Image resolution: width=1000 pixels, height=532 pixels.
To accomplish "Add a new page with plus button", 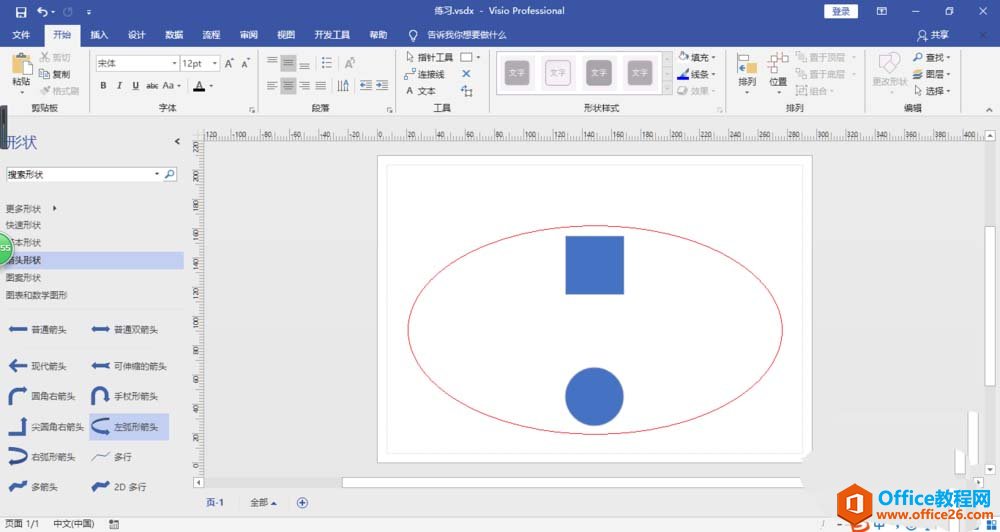I will tap(302, 502).
